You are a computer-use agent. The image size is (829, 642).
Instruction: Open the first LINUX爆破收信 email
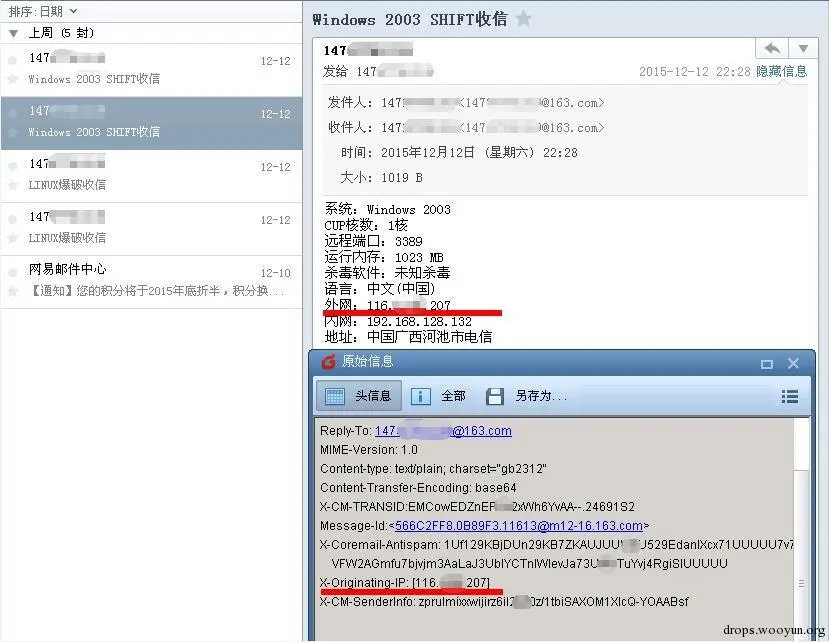tap(151, 176)
